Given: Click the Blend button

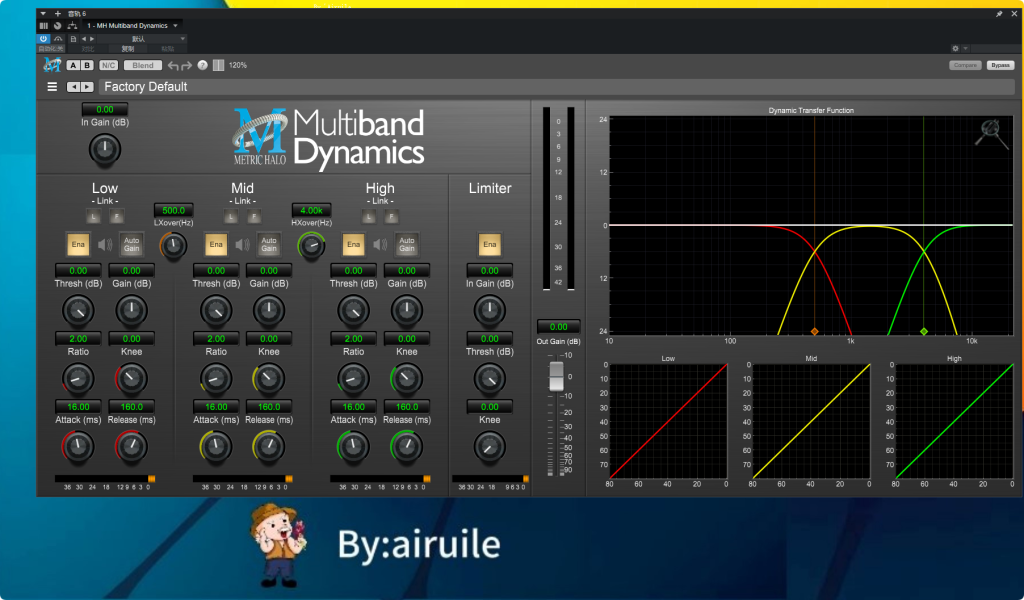Looking at the screenshot, I should point(143,65).
